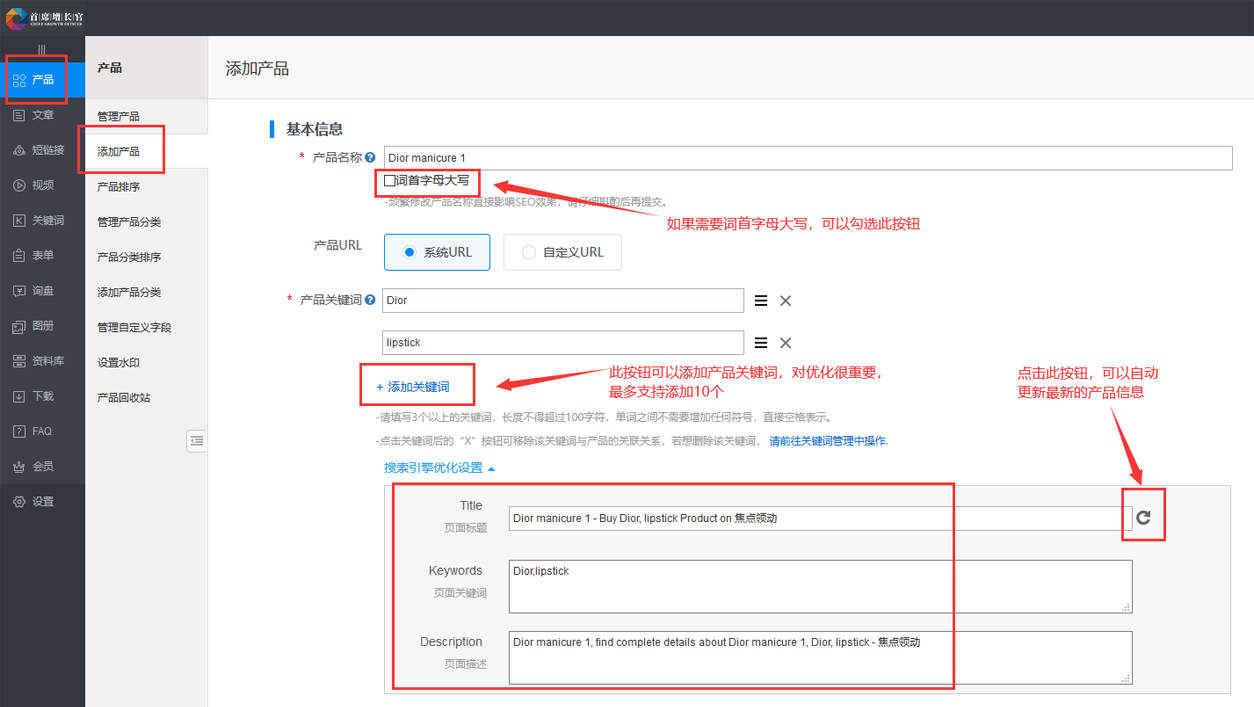The width and height of the screenshot is (1254, 707).
Task: Open 管理产品 menu item
Action: (119, 117)
